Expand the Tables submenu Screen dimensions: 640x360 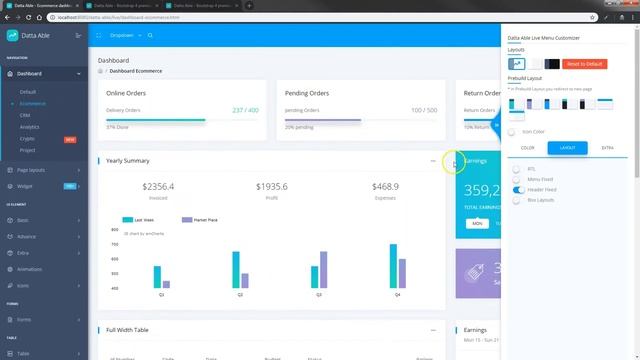coord(79,353)
